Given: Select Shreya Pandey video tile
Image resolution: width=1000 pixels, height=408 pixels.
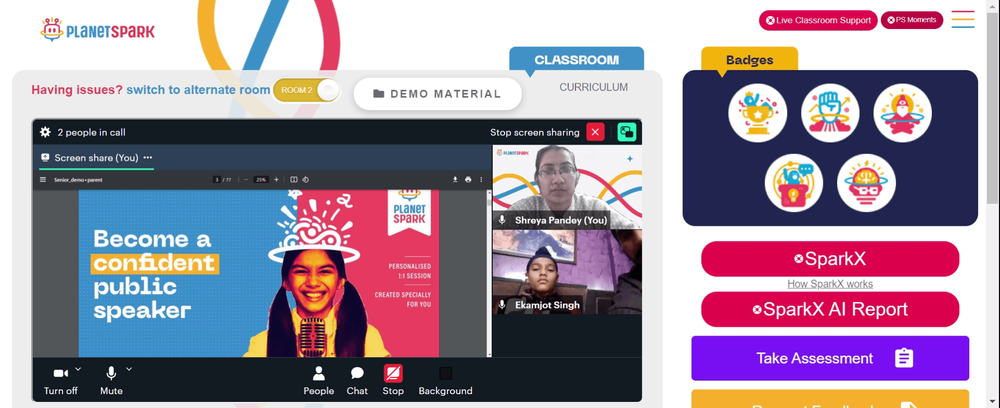Looking at the screenshot, I should (567, 187).
